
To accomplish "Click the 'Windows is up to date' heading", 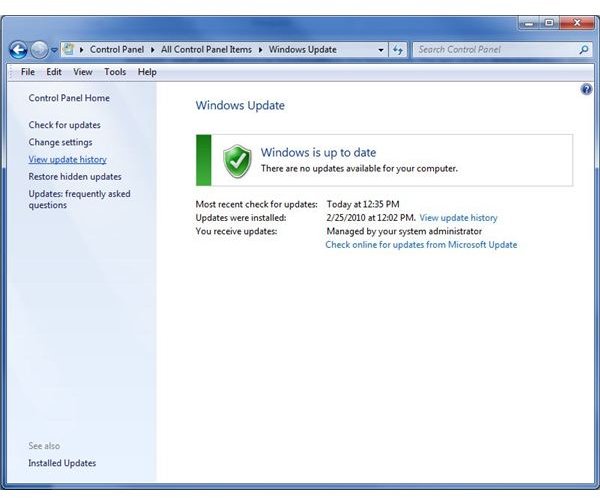I will (x=318, y=152).
